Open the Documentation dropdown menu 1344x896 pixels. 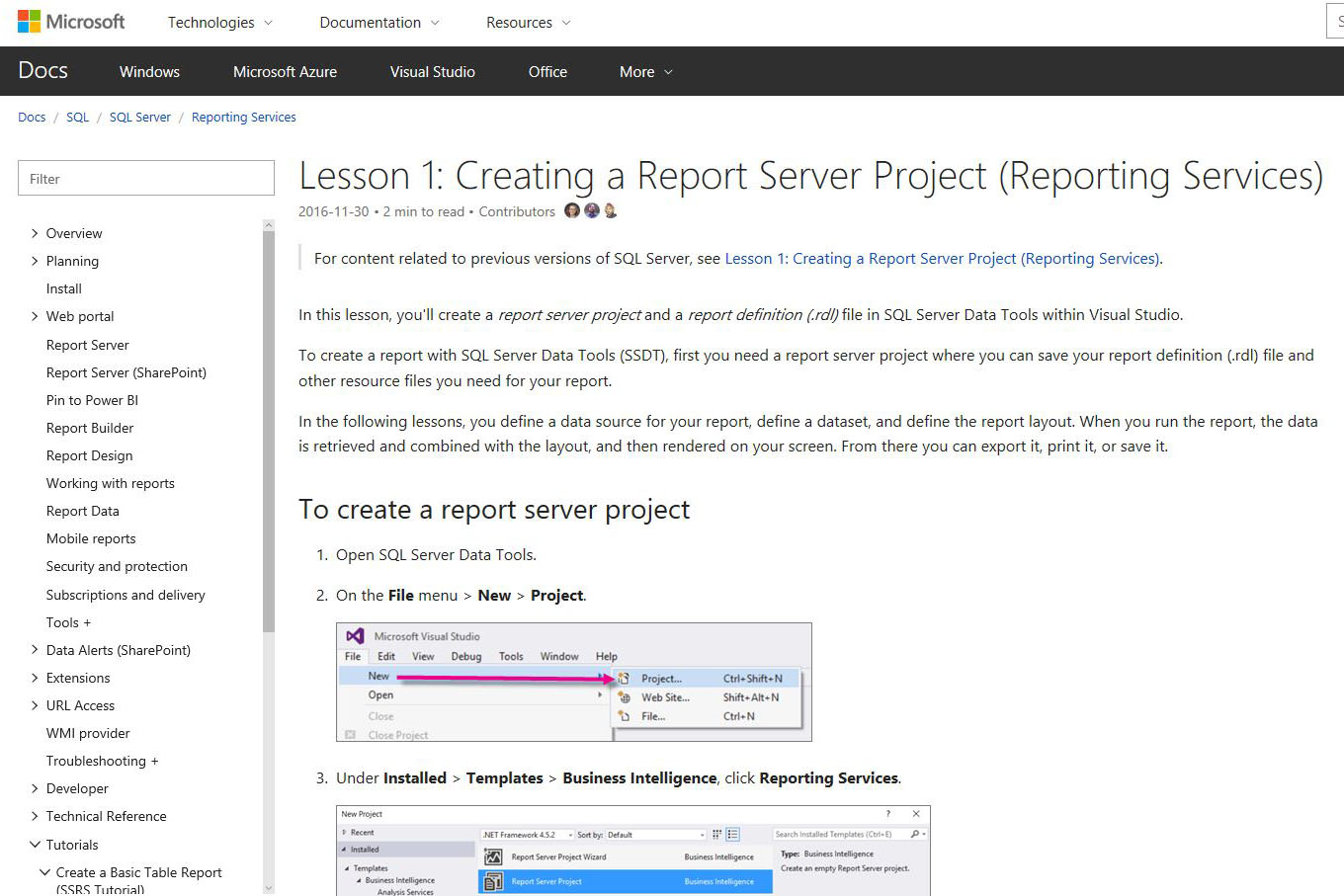click(378, 23)
